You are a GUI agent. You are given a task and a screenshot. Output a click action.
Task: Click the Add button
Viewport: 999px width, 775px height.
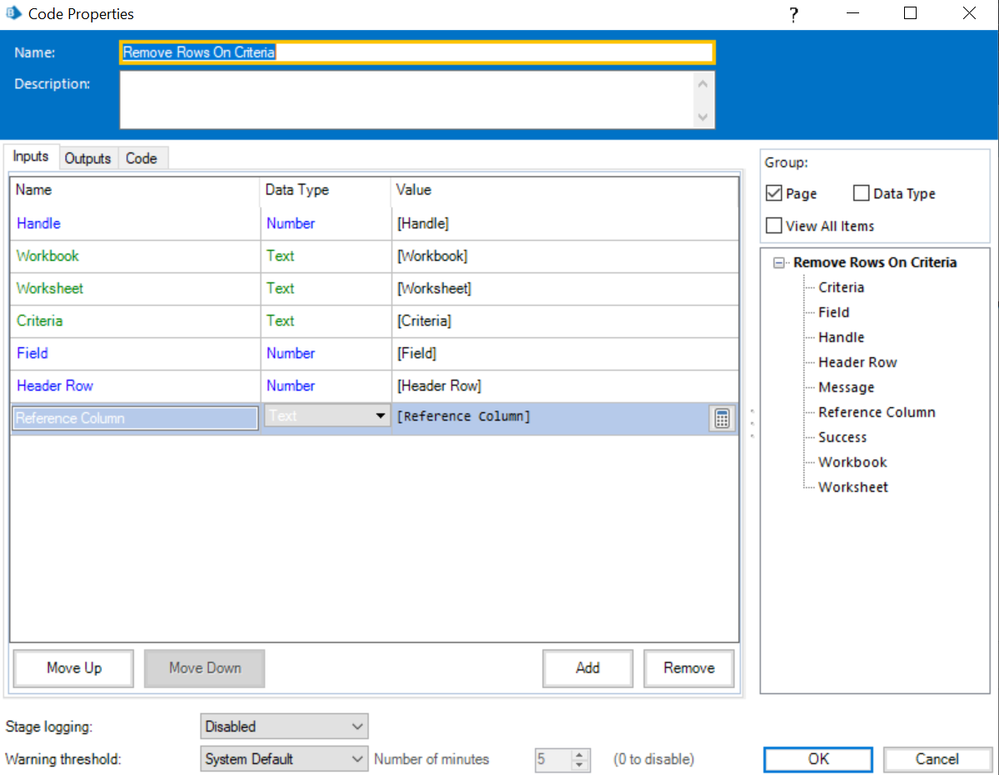coord(588,668)
